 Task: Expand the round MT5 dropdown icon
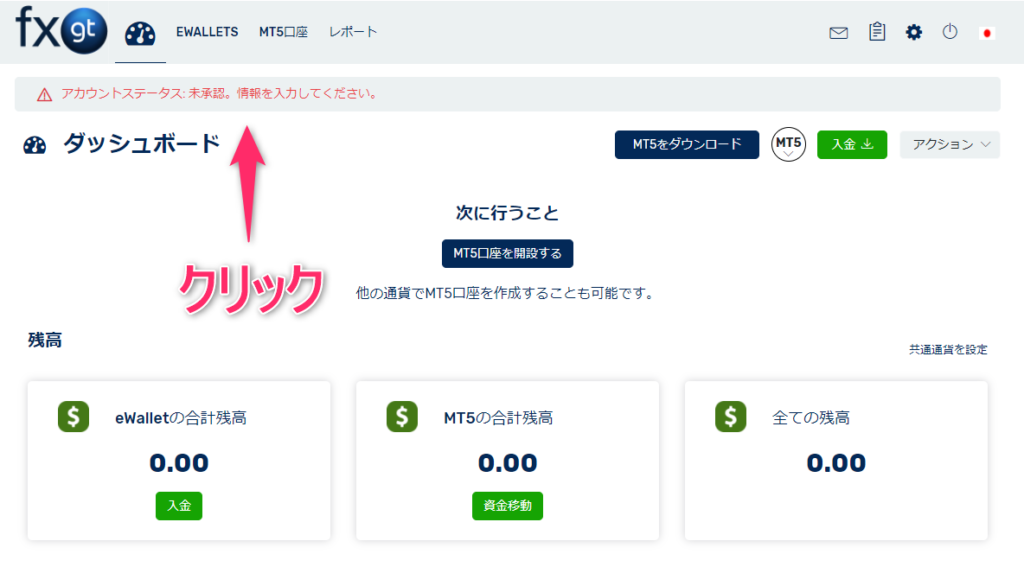(x=788, y=144)
